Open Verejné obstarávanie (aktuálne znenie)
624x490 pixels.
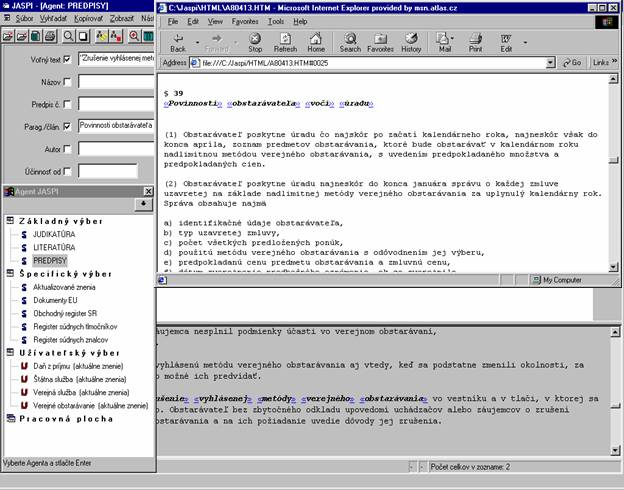91,405
